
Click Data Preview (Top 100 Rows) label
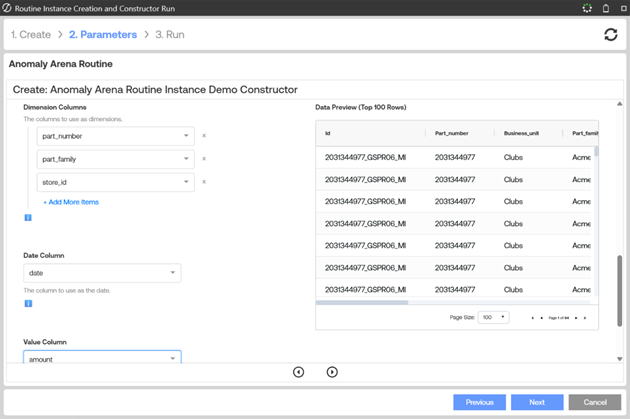[x=361, y=107]
